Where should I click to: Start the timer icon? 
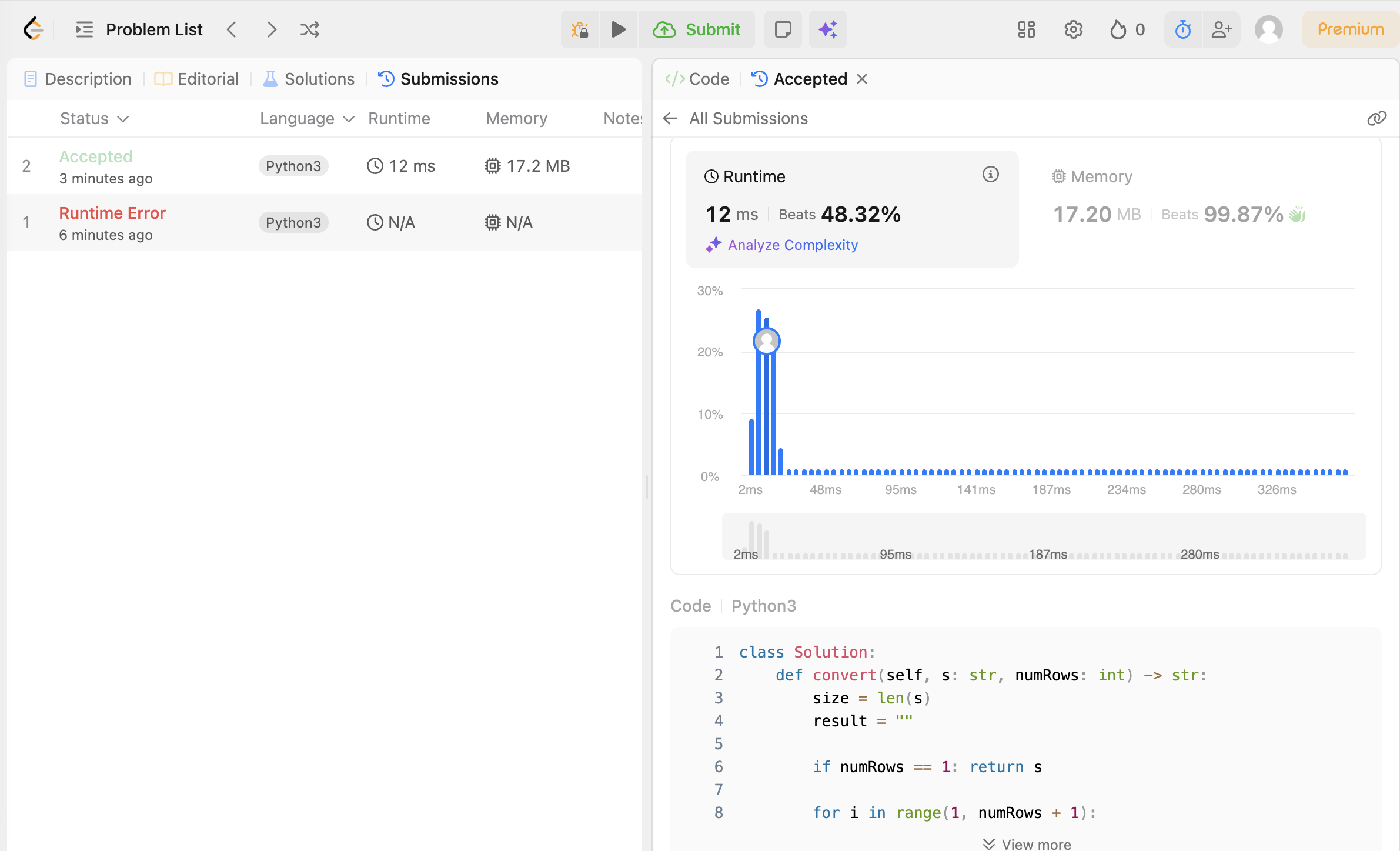[1183, 29]
